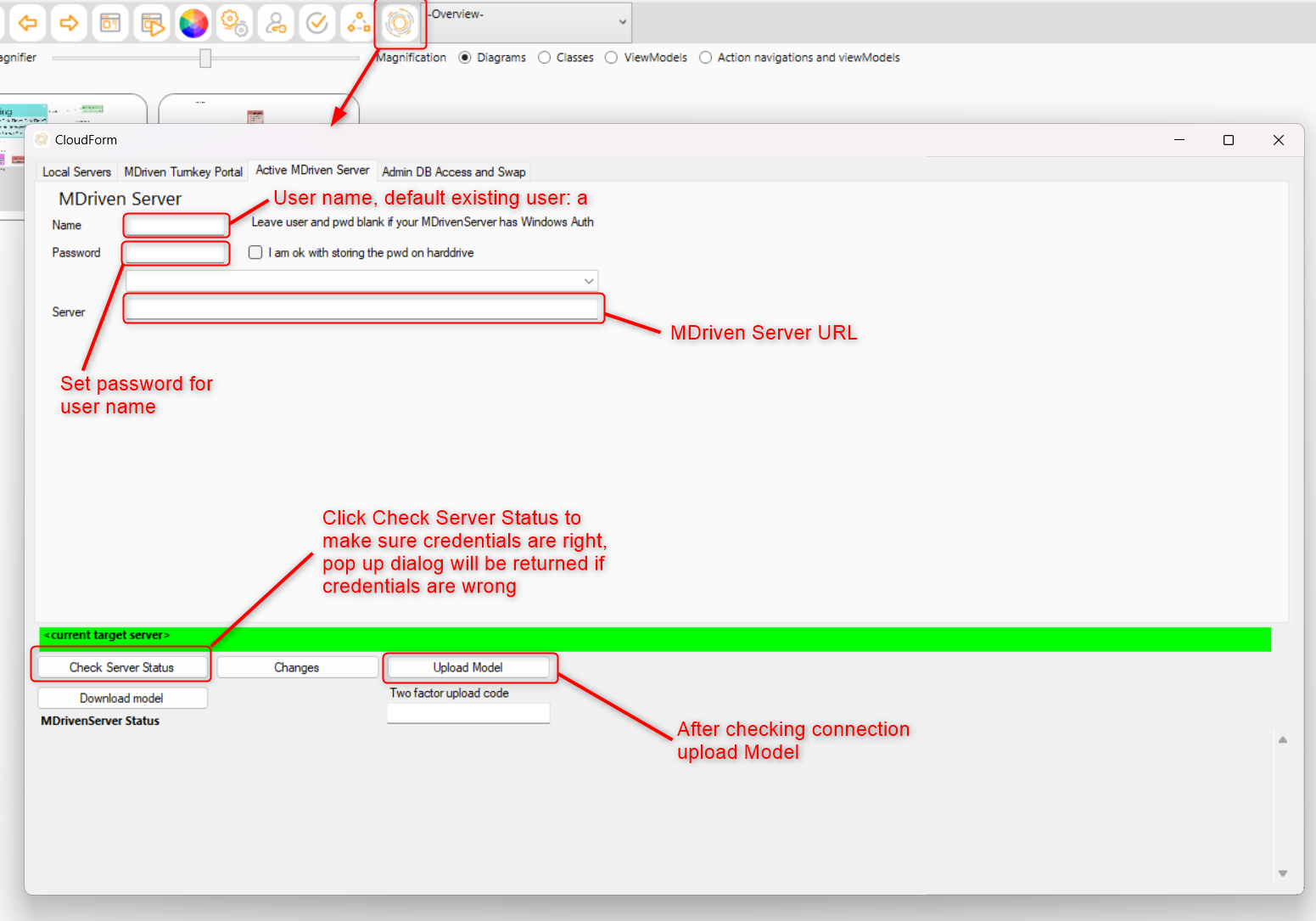Open the color wheel styles icon
This screenshot has width=1316, height=921.
click(193, 23)
